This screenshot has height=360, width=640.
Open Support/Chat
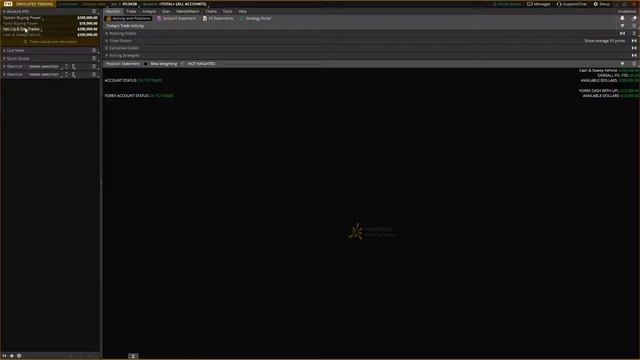[571, 4]
